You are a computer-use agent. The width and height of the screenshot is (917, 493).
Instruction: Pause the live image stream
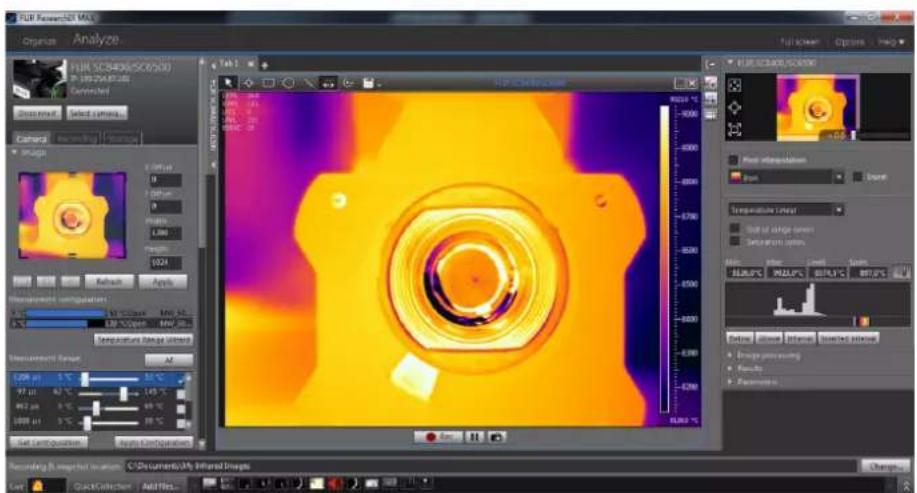[x=475, y=437]
